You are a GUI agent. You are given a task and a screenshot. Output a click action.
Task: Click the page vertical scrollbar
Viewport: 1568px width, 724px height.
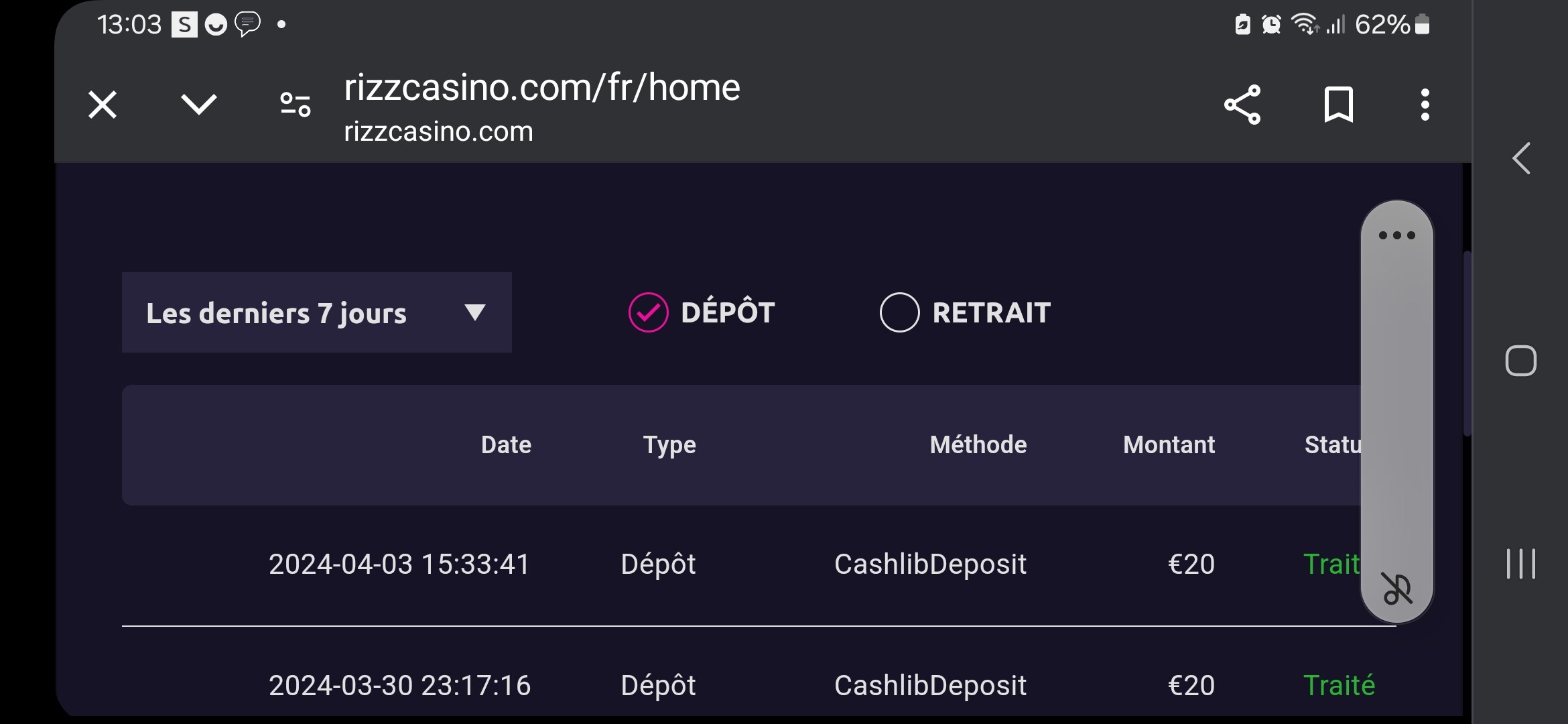[x=1467, y=343]
